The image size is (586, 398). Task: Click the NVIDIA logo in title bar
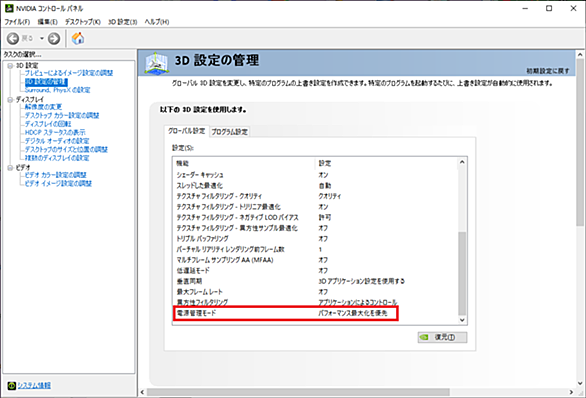[9, 8]
